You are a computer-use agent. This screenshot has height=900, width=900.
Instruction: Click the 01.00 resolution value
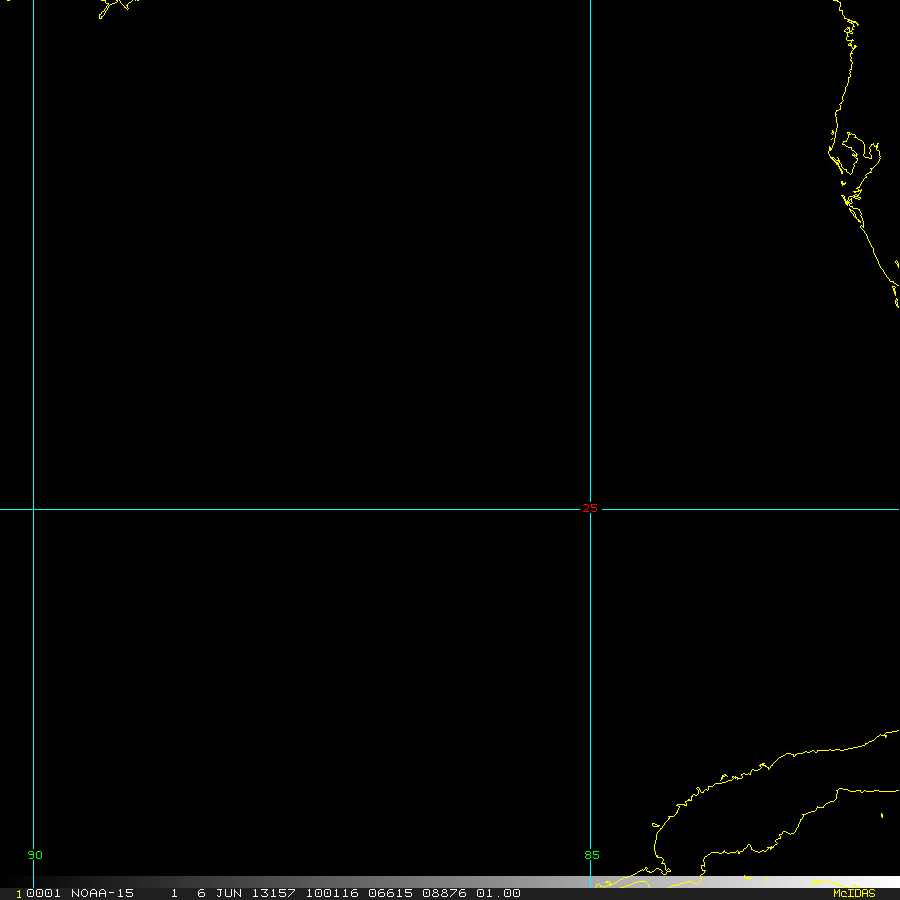(x=498, y=893)
